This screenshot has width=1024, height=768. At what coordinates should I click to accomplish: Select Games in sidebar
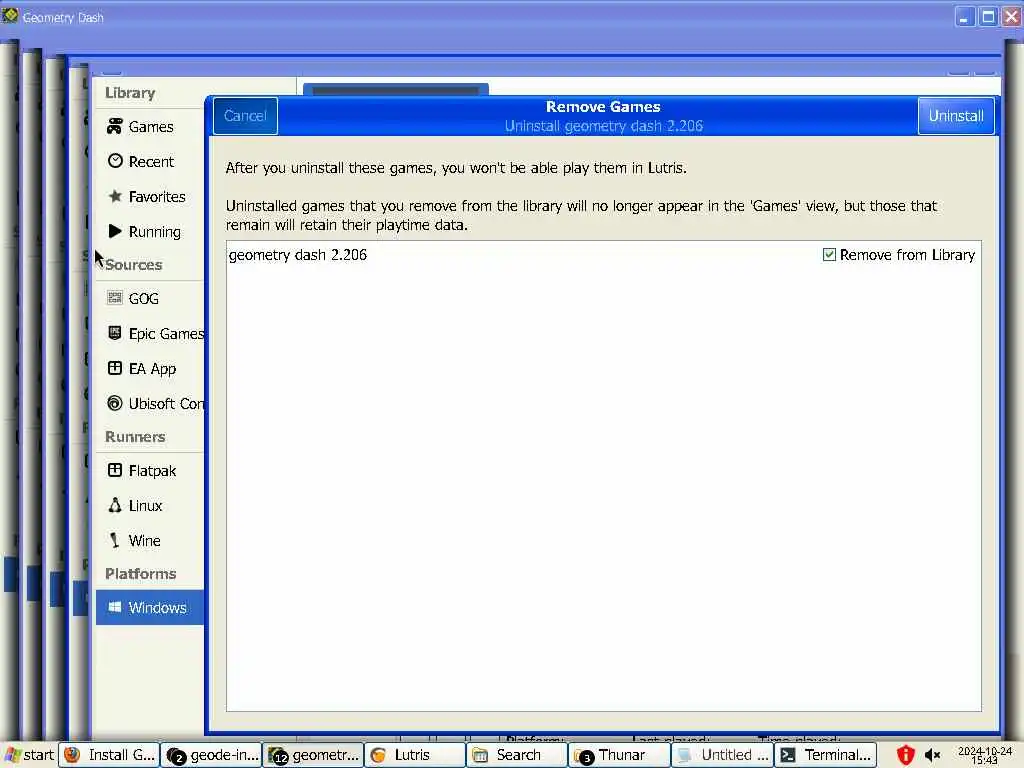[150, 127]
